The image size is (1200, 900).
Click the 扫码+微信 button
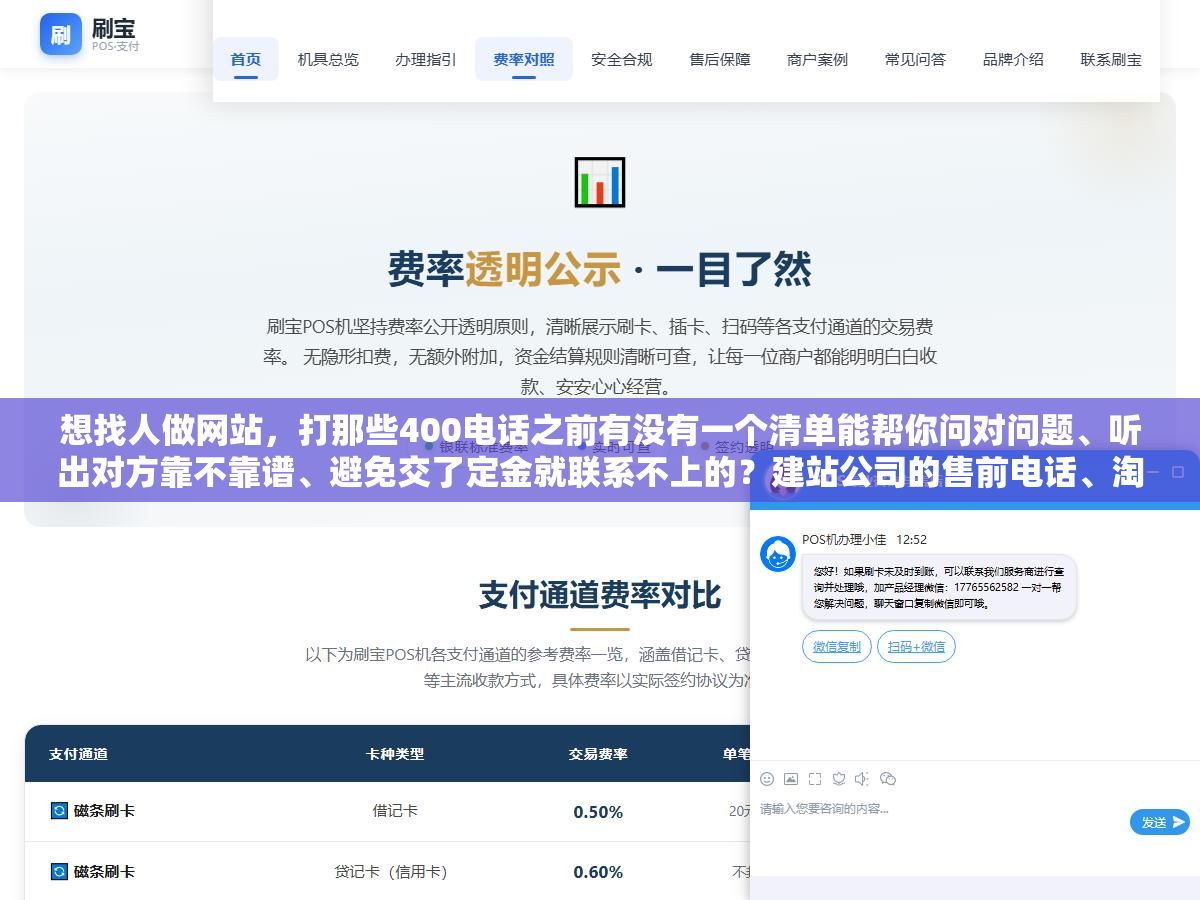pyautogui.click(x=917, y=646)
